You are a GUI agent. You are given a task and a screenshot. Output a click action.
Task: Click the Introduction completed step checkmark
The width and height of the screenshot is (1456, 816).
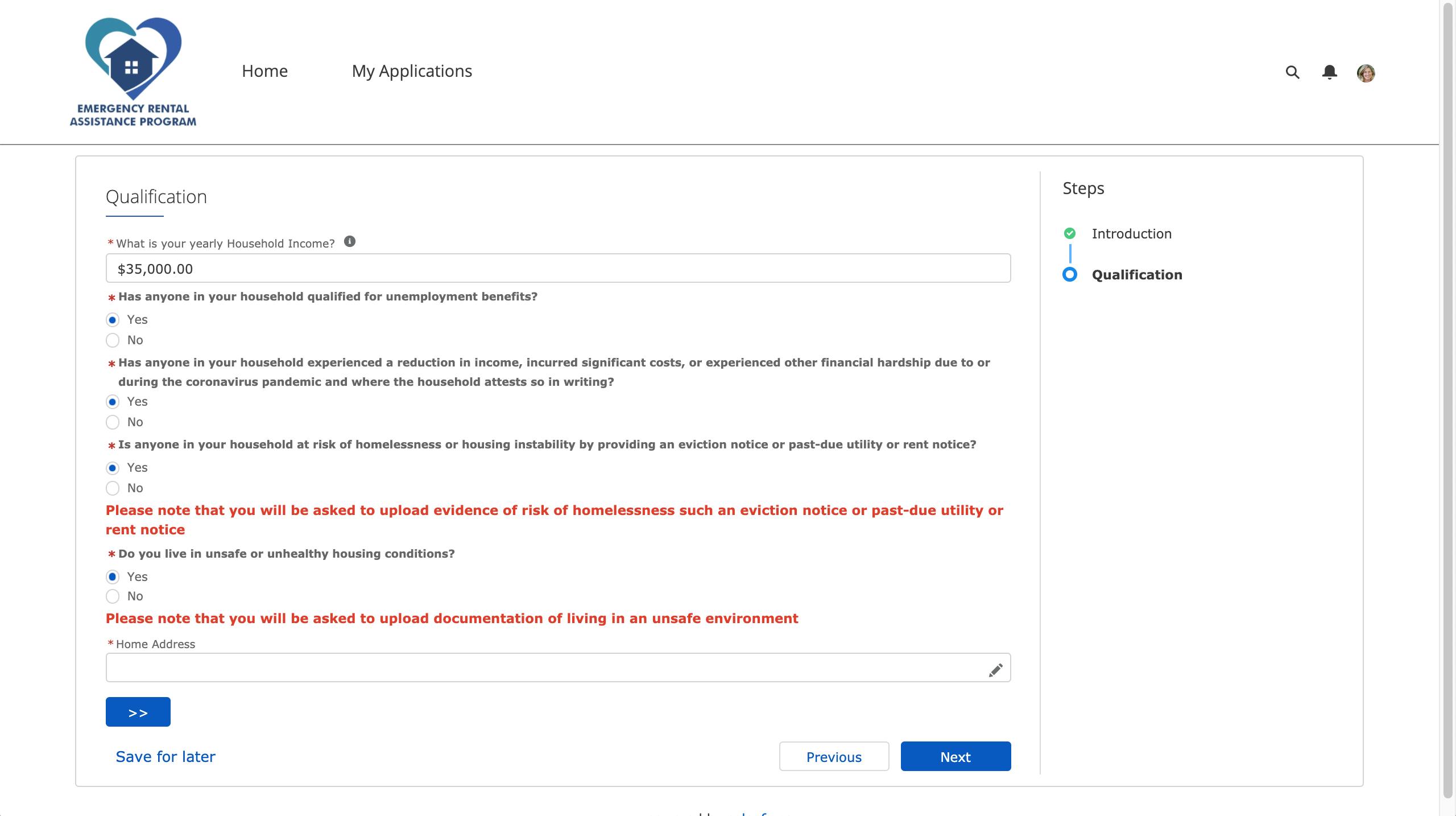tap(1069, 233)
